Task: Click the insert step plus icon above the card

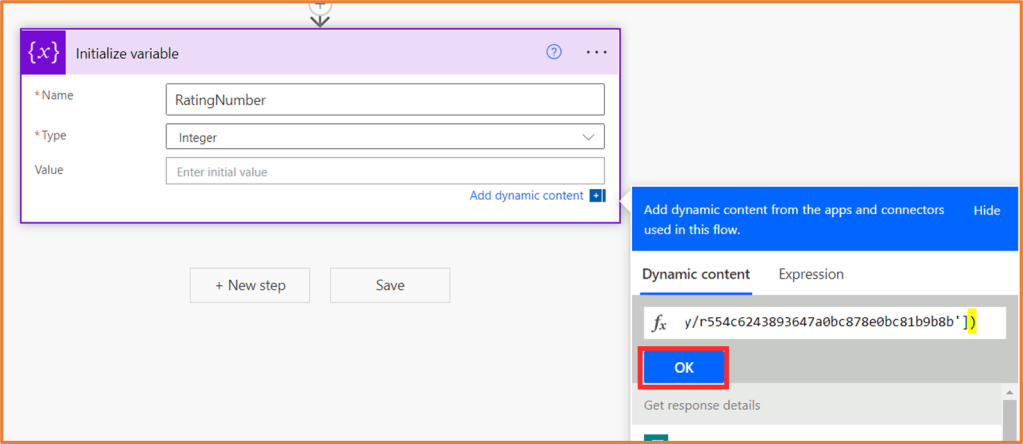Action: click(x=320, y=5)
